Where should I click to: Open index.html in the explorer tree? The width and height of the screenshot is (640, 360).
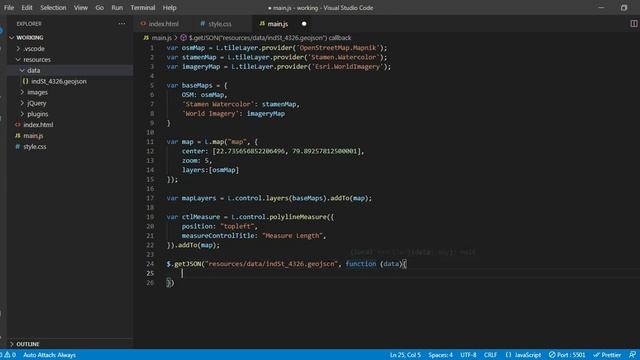coord(38,124)
